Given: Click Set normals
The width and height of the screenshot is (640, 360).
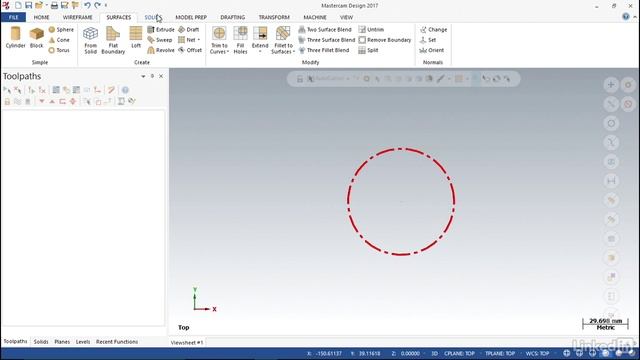Looking at the screenshot, I should tap(428, 40).
